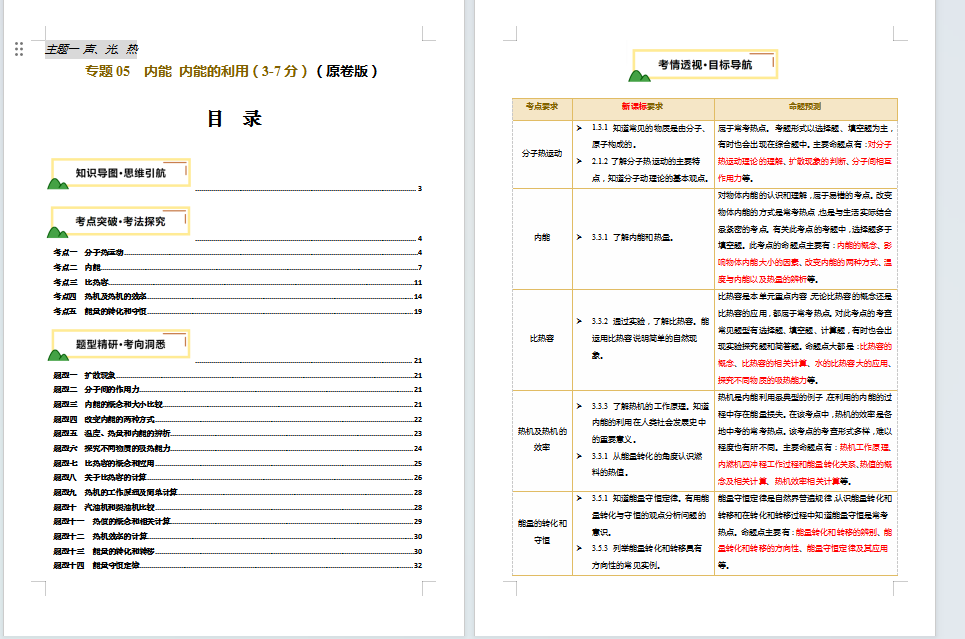Click the 比热容 cell in the 考点要求 column
The image size is (965, 639).
click(x=542, y=339)
